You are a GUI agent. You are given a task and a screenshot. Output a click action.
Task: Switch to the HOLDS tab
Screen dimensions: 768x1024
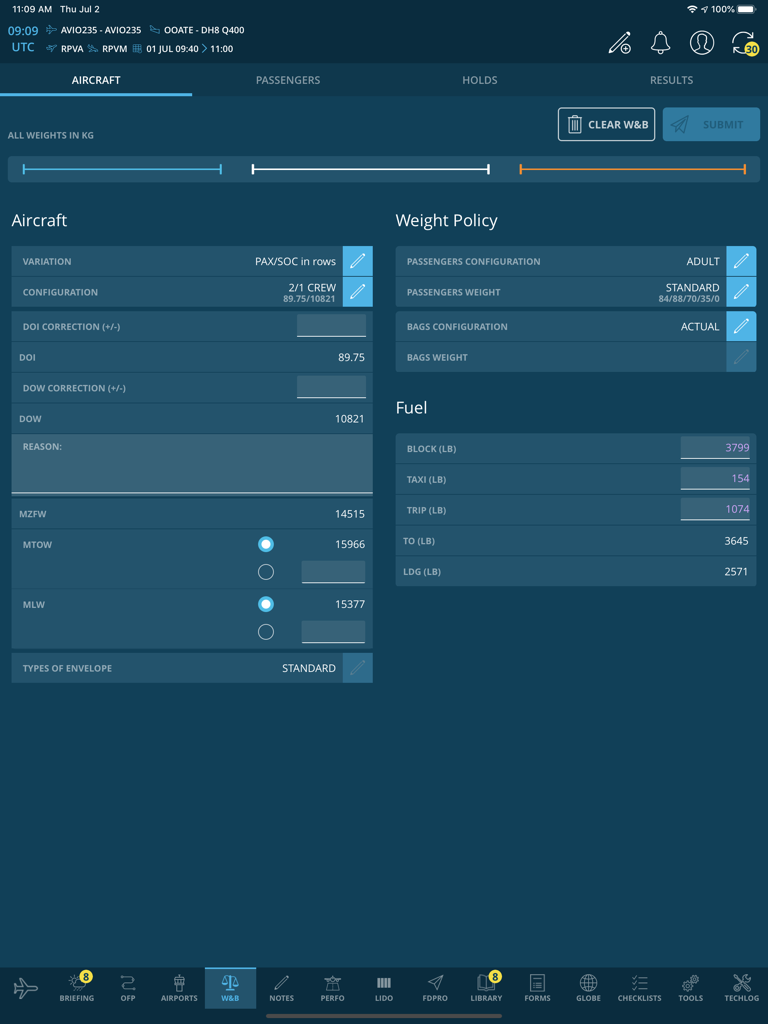(480, 80)
